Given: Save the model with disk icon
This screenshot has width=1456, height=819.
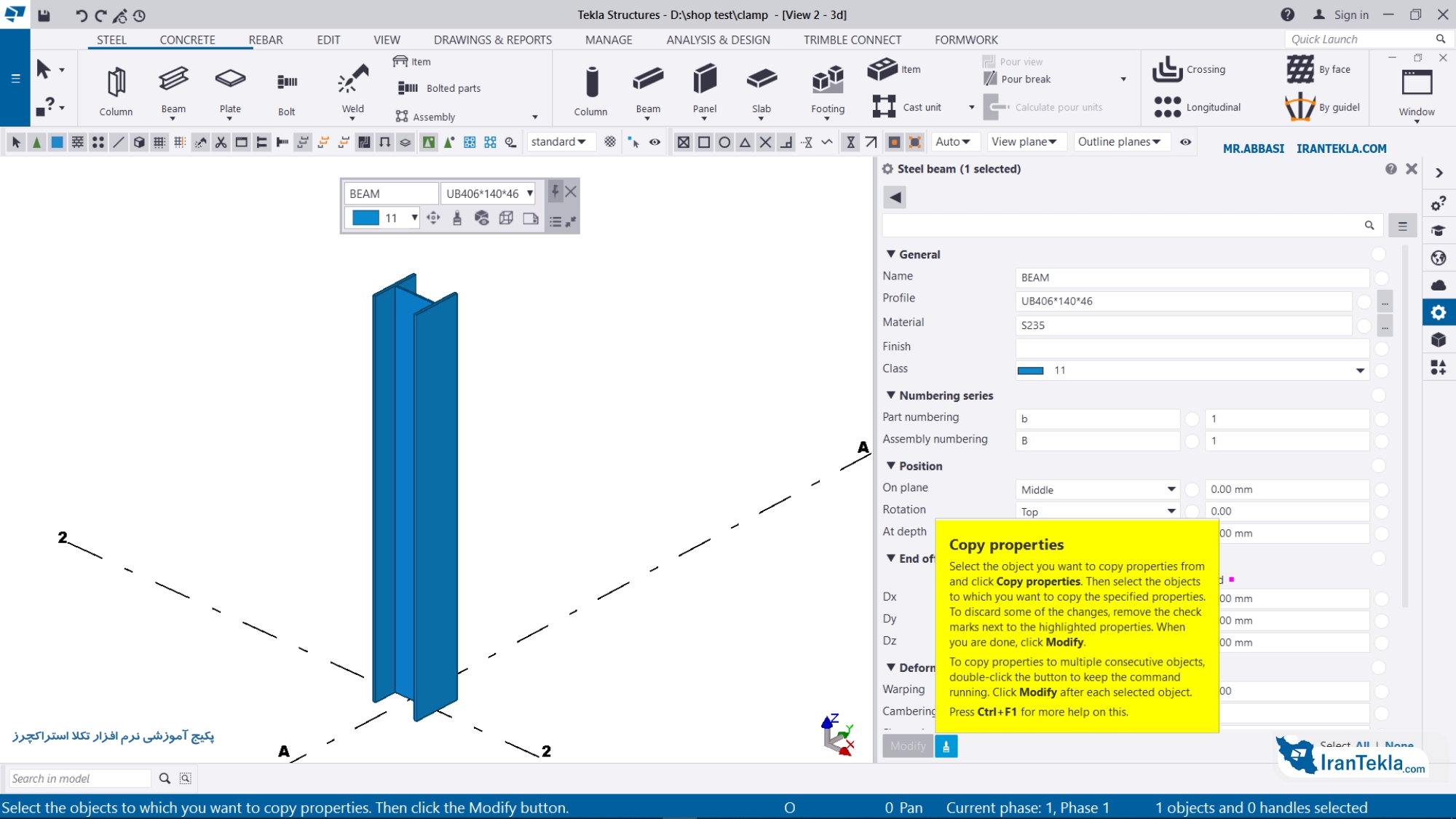Looking at the screenshot, I should pos(44,15).
